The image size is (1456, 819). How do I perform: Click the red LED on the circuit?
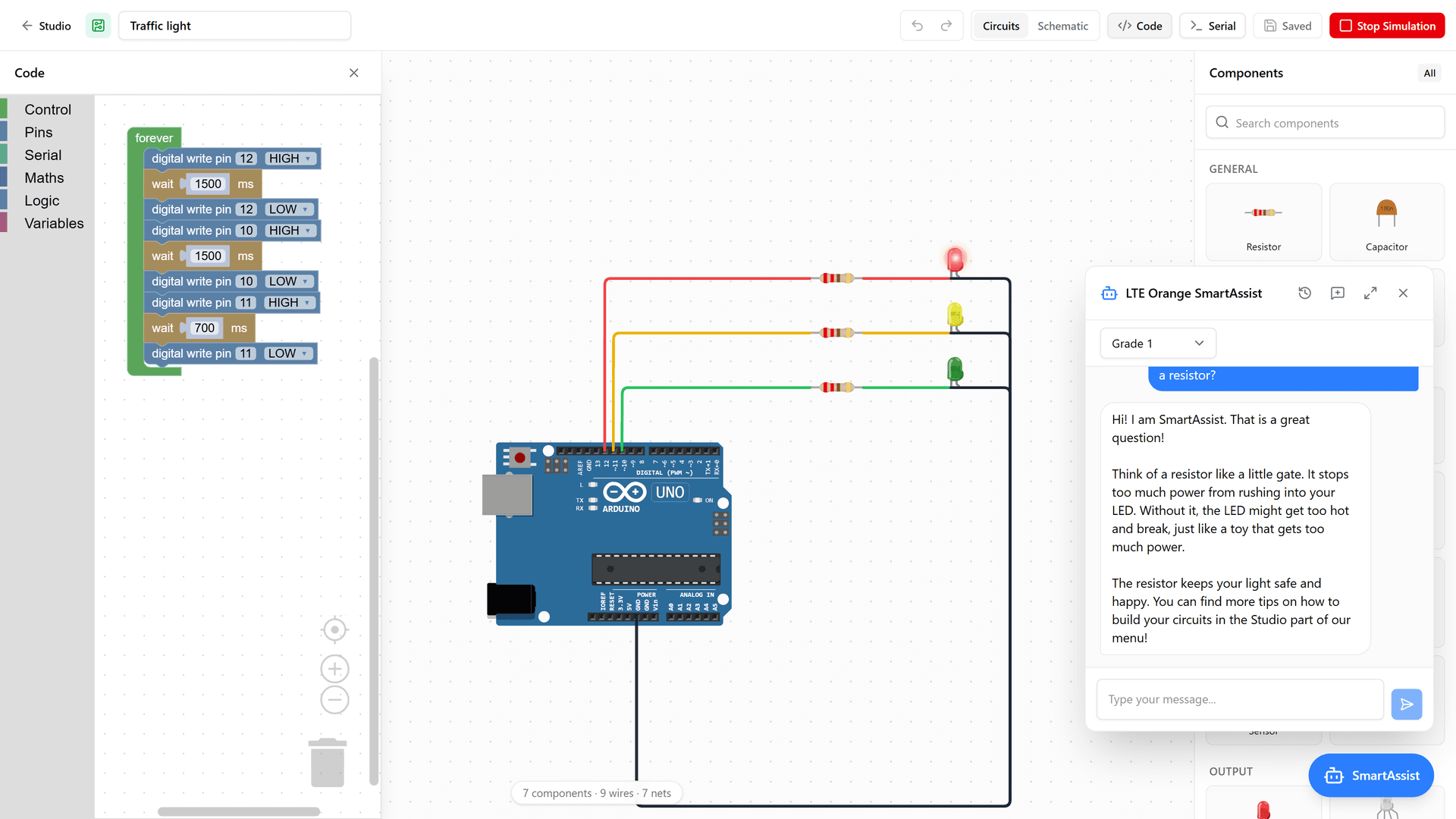point(955,261)
